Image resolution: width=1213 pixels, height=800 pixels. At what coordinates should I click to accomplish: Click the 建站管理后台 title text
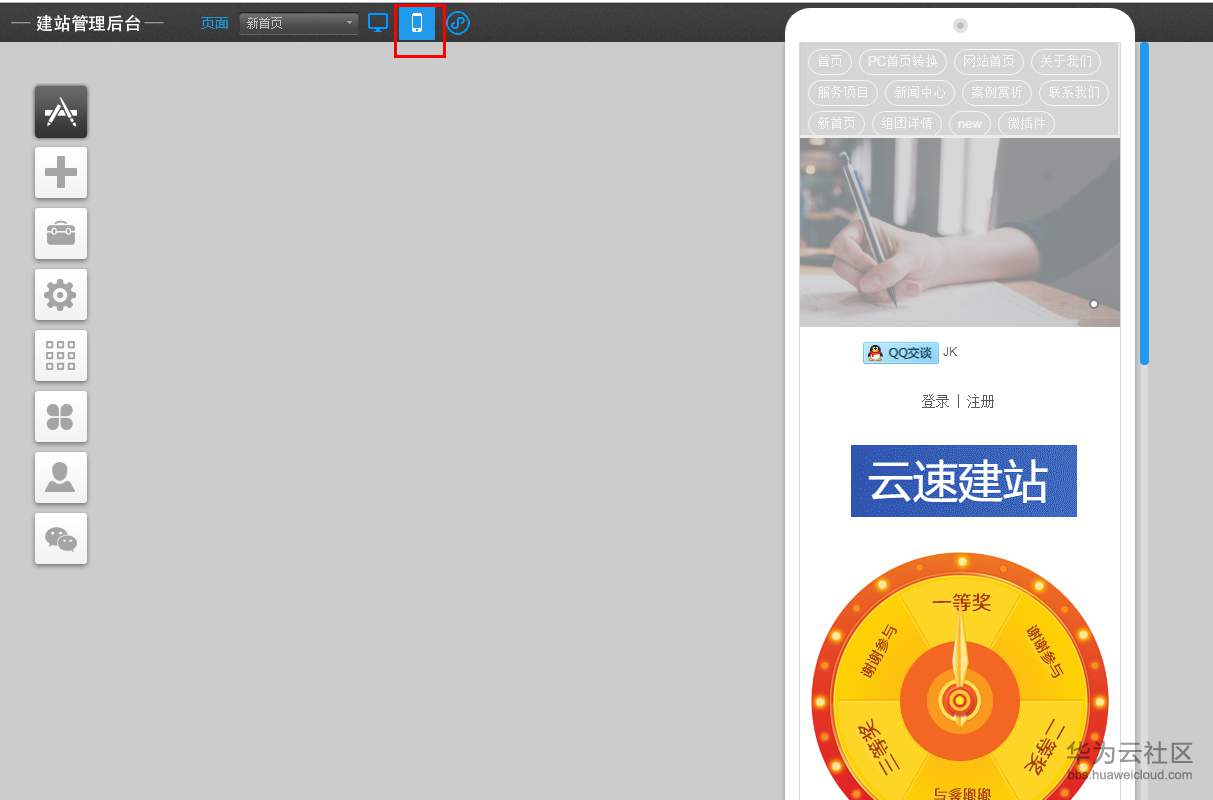[x=89, y=23]
